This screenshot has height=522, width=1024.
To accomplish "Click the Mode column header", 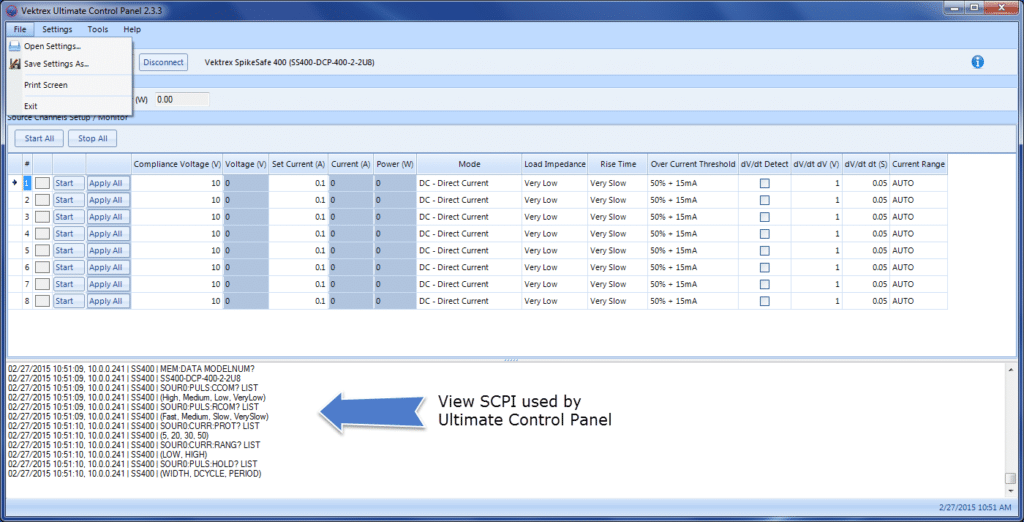I will click(469, 165).
